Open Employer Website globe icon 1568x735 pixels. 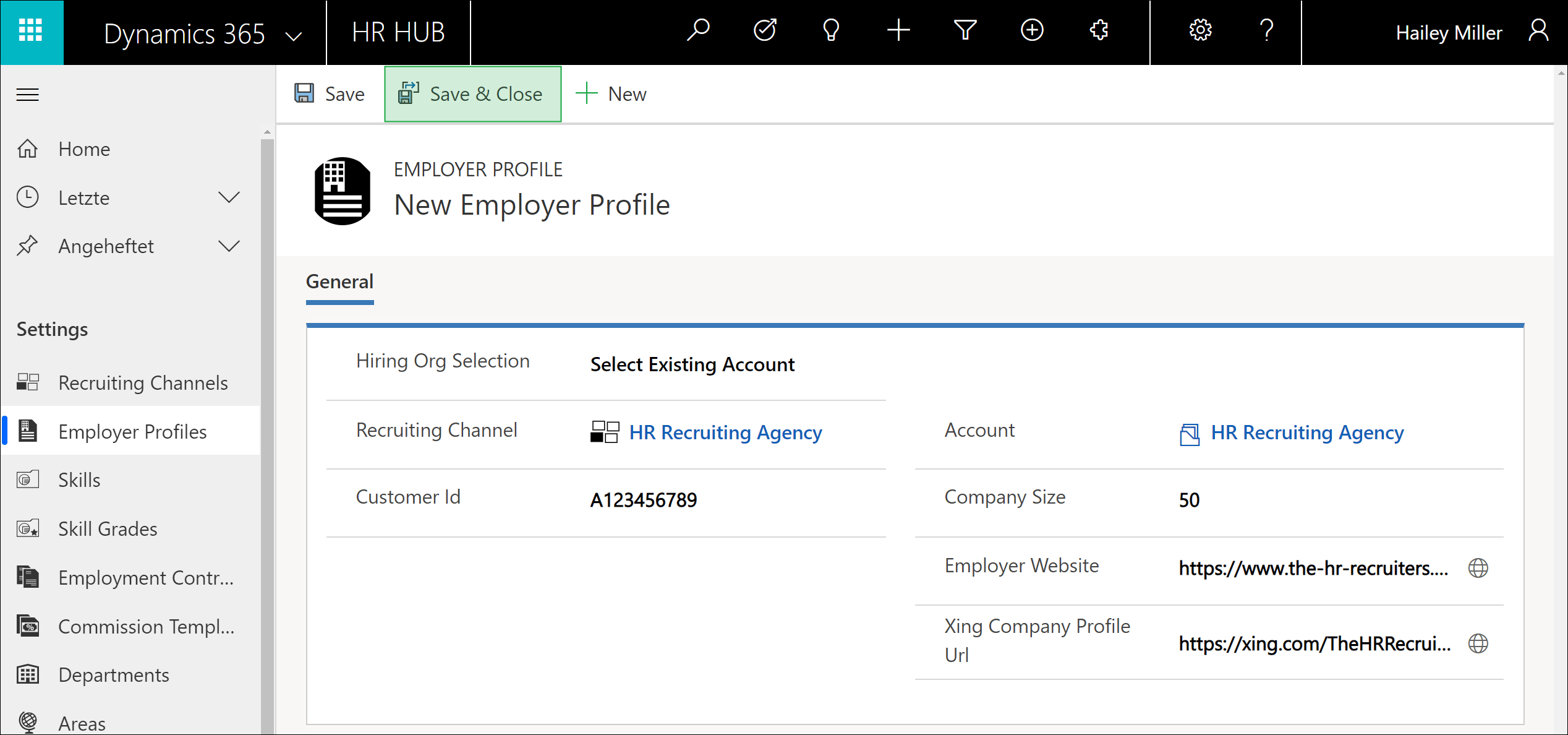click(x=1478, y=568)
